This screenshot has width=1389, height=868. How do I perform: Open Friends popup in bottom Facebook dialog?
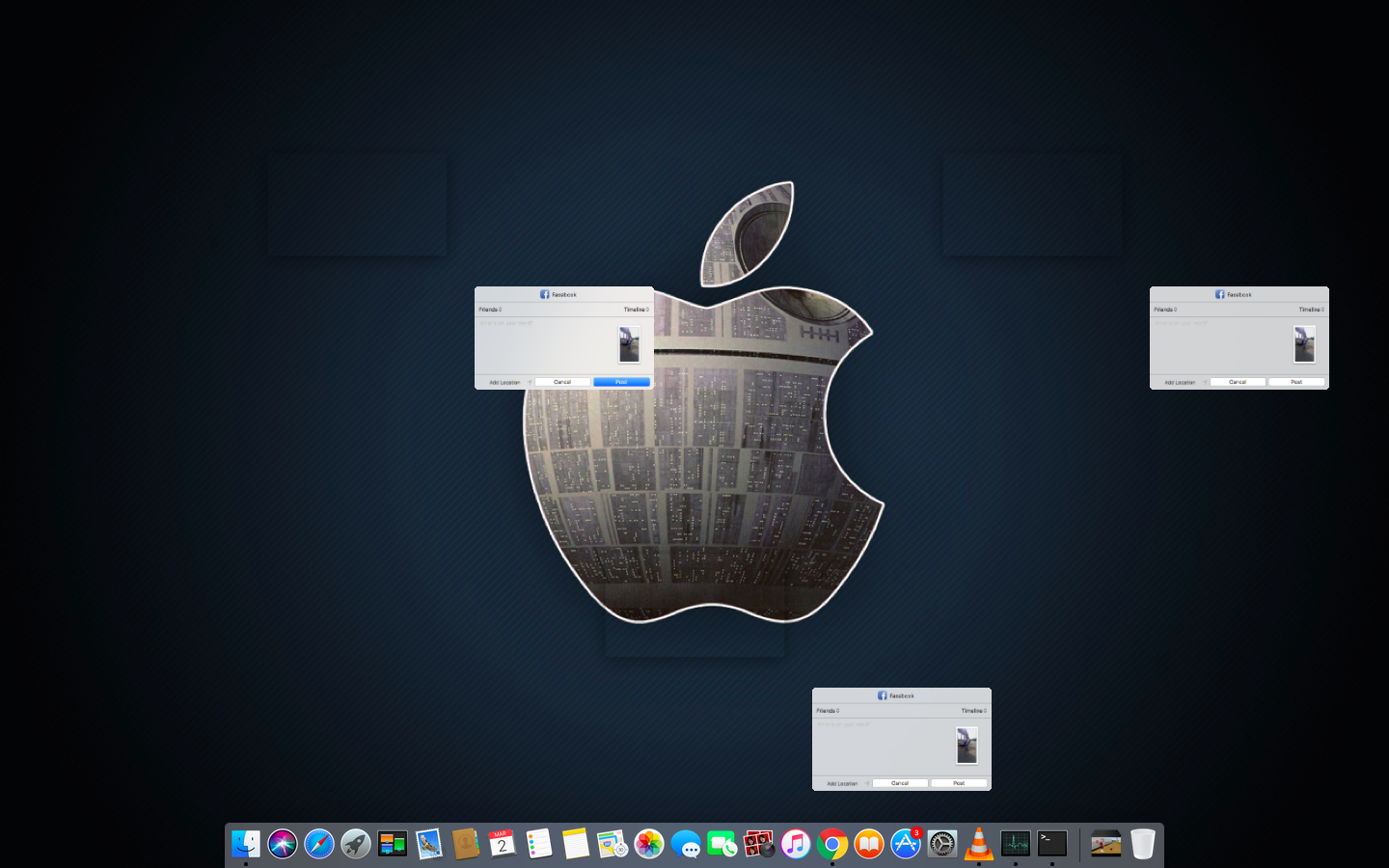click(828, 711)
